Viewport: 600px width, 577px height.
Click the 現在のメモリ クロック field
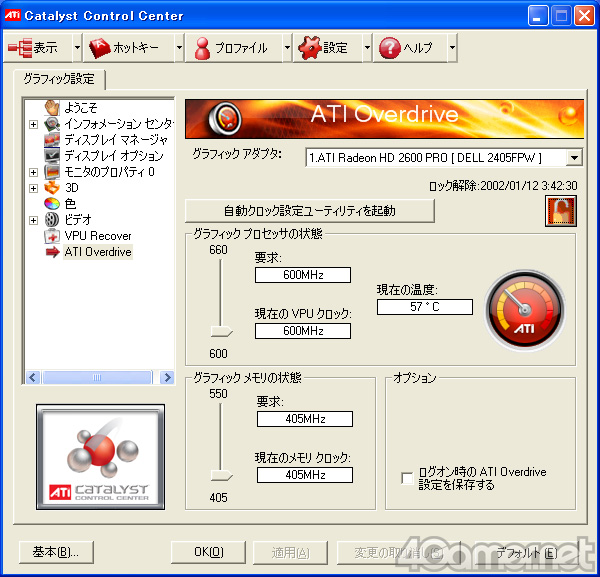[305, 475]
